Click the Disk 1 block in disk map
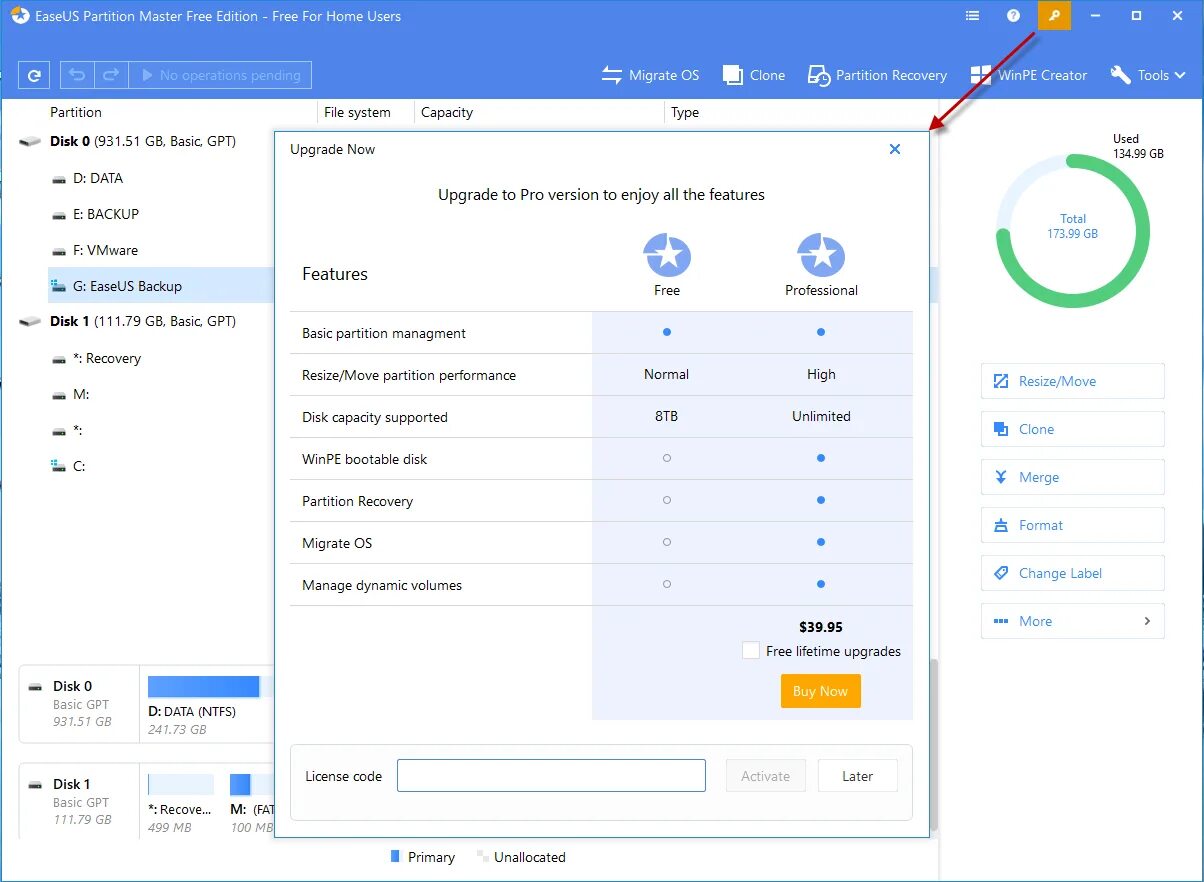Viewport: 1204px width, 882px height. pyautogui.click(x=80, y=801)
